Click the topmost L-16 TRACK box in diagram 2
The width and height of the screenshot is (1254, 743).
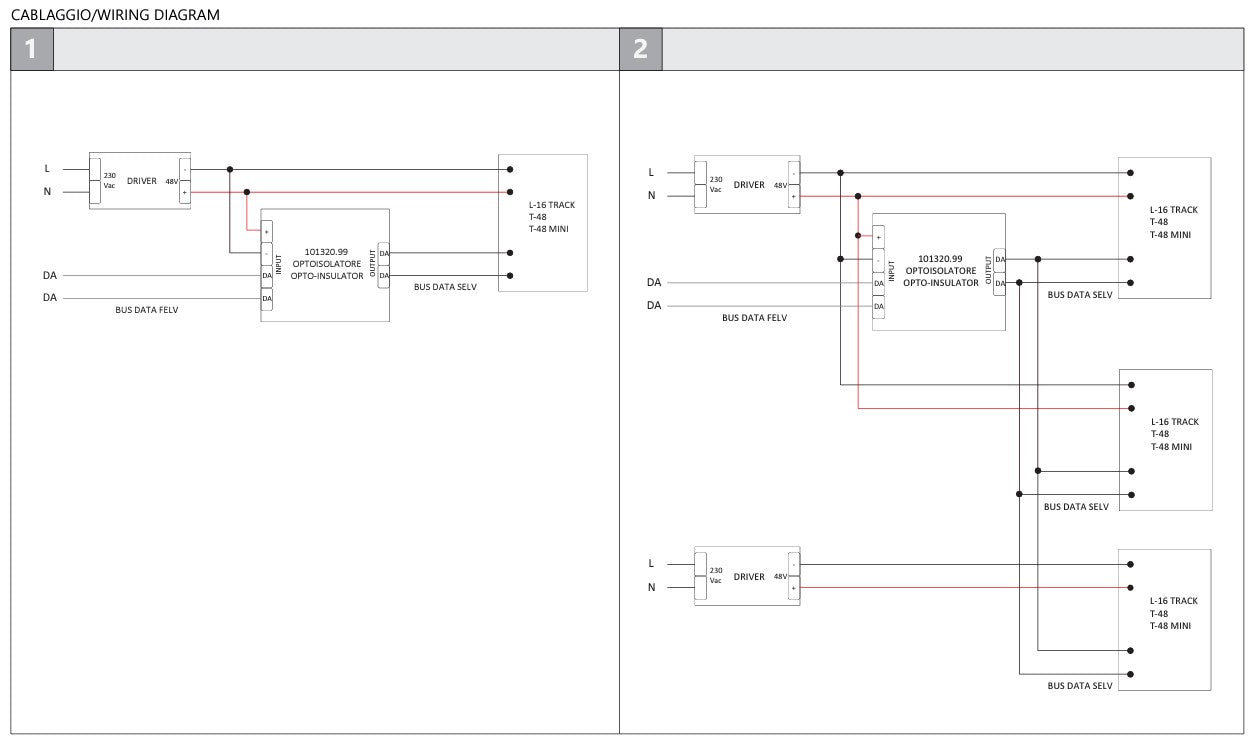pyautogui.click(x=1166, y=228)
